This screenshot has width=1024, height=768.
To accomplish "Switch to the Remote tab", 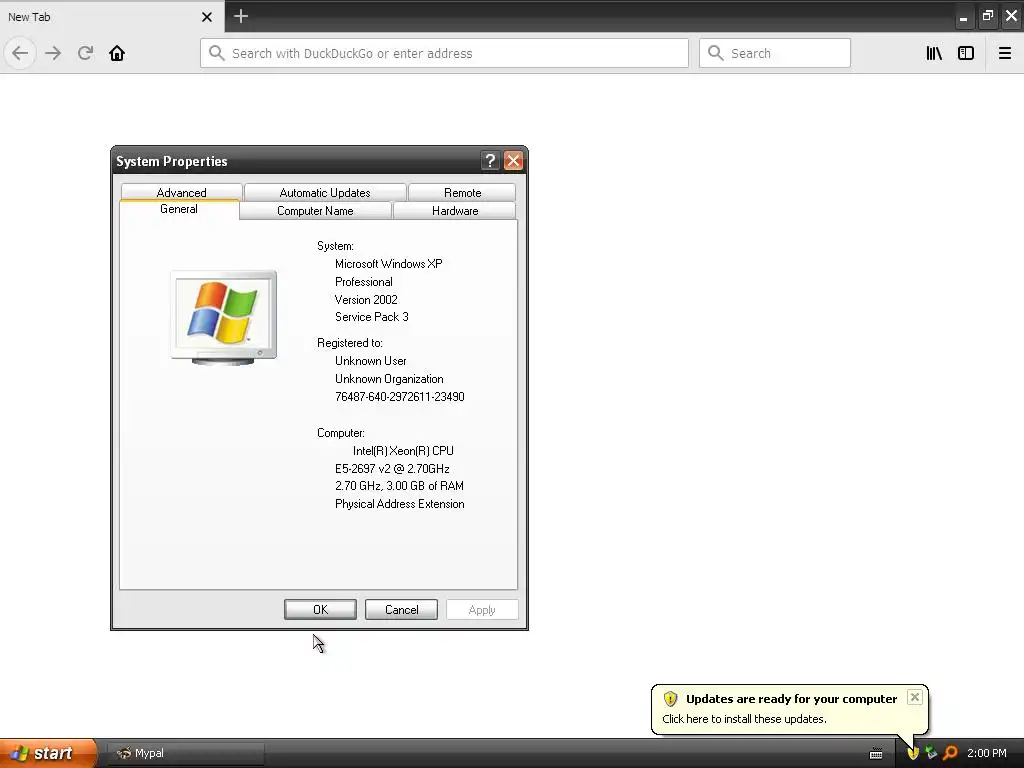I will (x=462, y=193).
